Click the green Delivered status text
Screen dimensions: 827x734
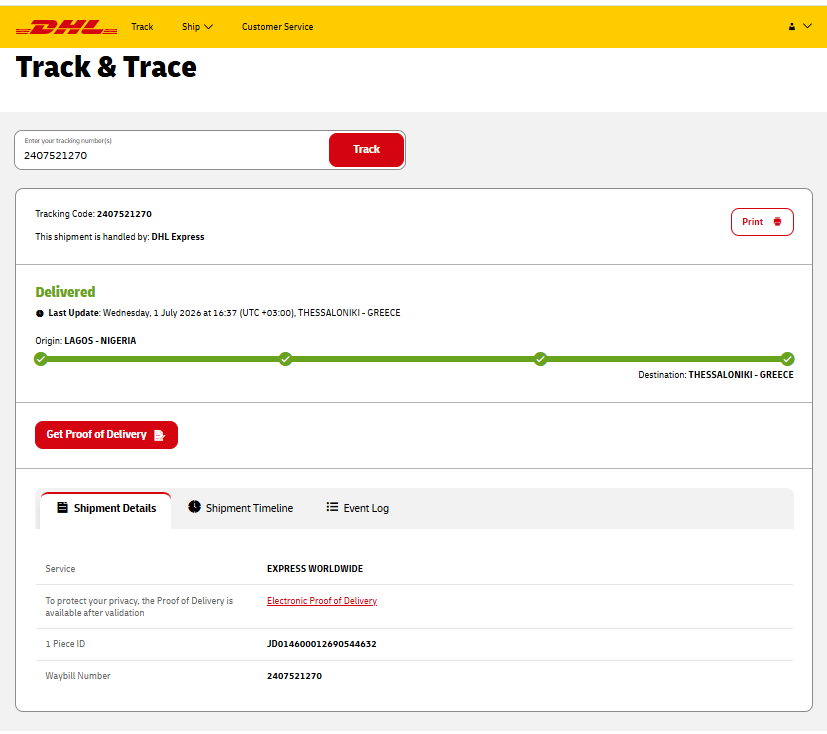(x=65, y=292)
